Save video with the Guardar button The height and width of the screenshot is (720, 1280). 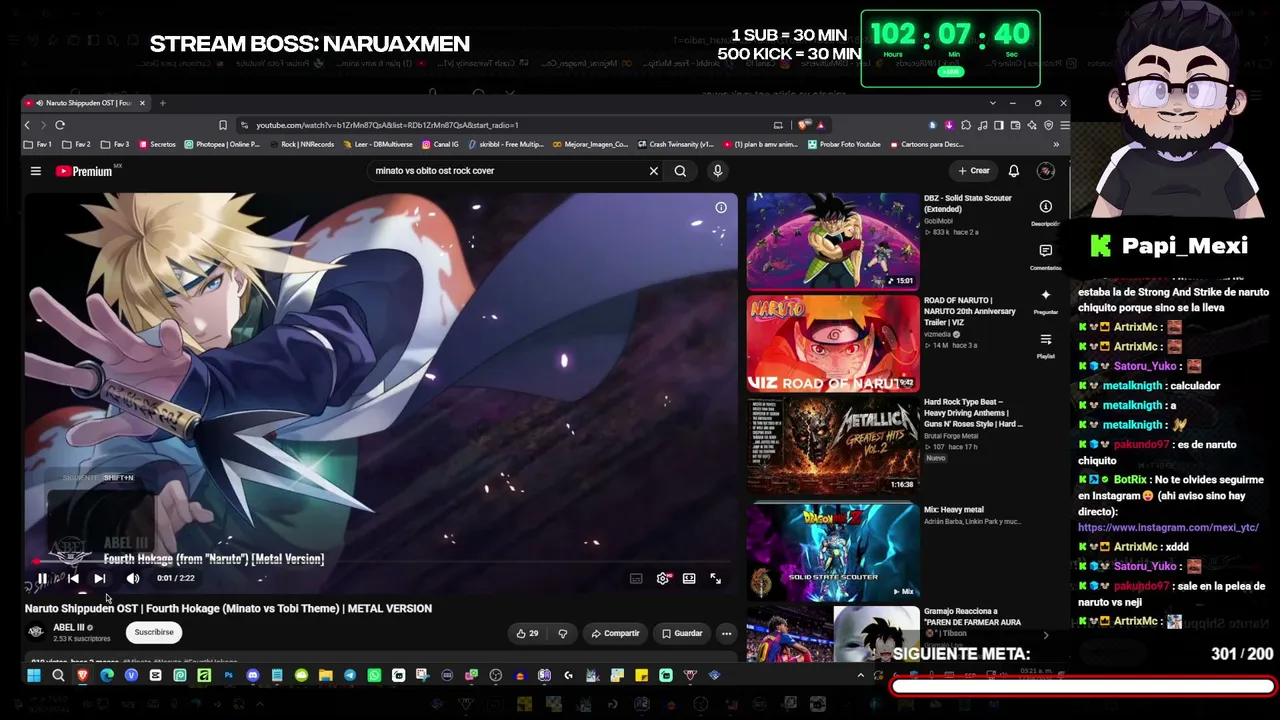click(682, 633)
